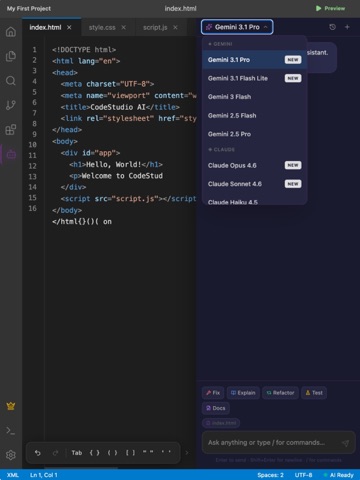Close the index.html tab
360x480 pixels.
(69, 27)
